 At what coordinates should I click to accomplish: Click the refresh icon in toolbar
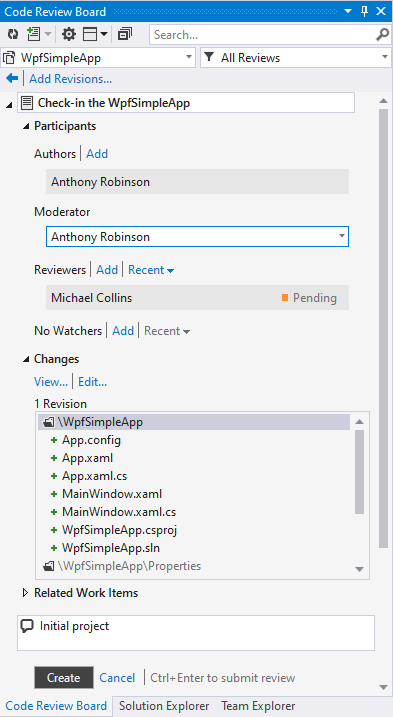(x=13, y=34)
